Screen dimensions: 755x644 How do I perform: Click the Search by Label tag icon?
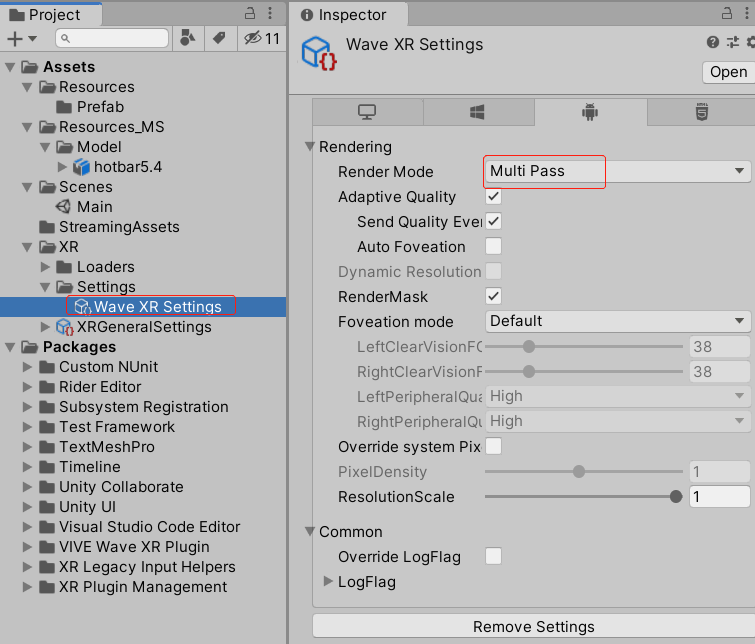tap(218, 38)
